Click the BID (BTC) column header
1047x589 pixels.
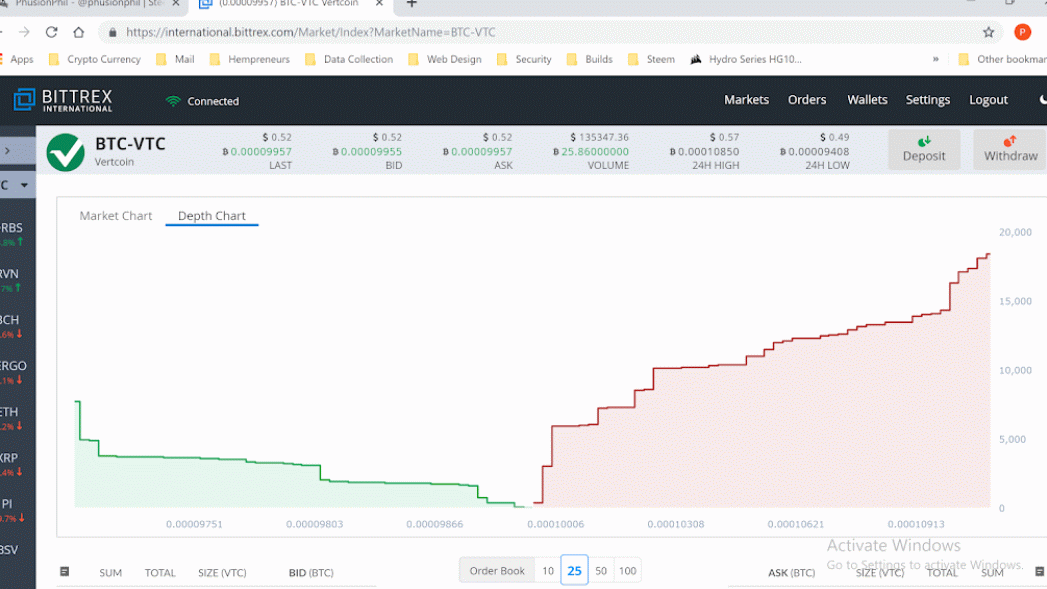311,573
